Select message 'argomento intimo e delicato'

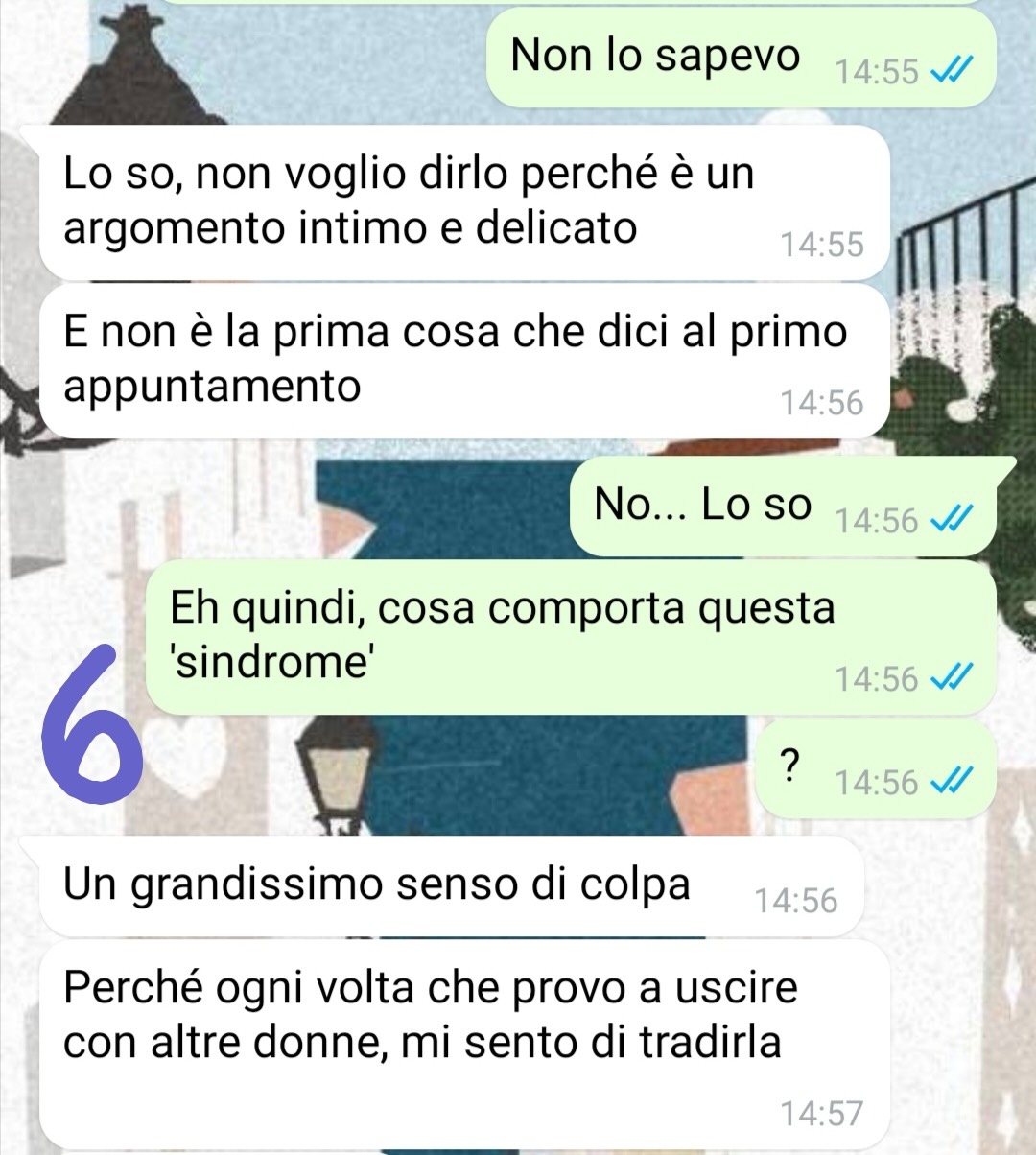(x=464, y=203)
